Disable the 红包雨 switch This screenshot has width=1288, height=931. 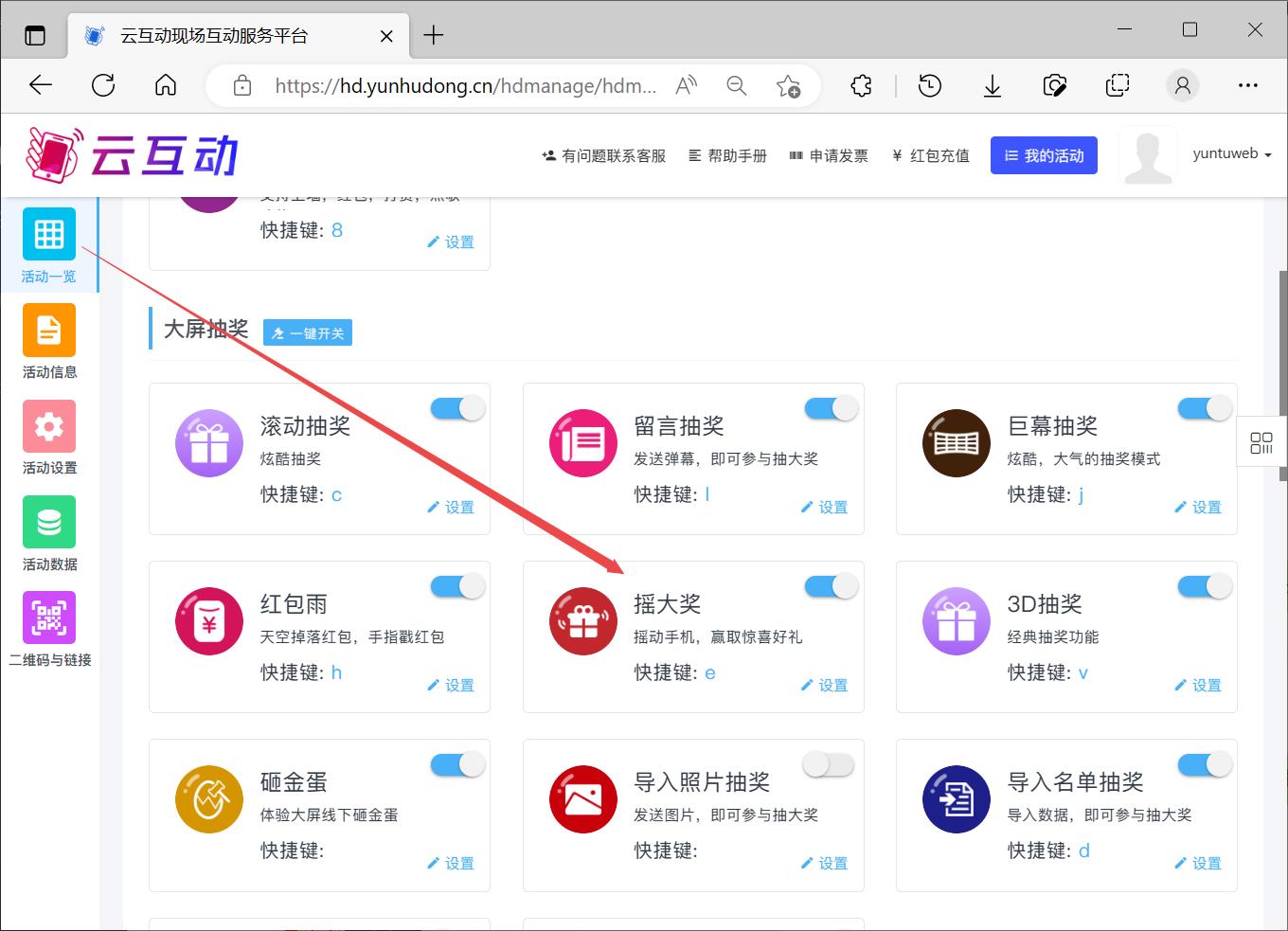(x=458, y=586)
